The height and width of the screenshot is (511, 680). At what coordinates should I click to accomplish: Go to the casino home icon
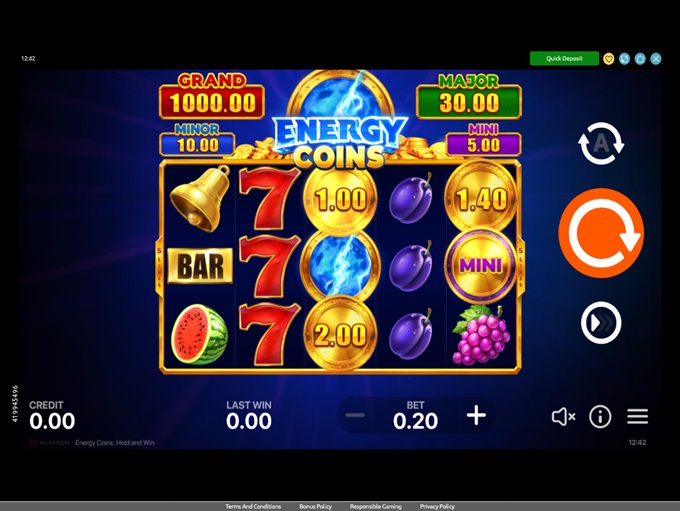click(640, 59)
